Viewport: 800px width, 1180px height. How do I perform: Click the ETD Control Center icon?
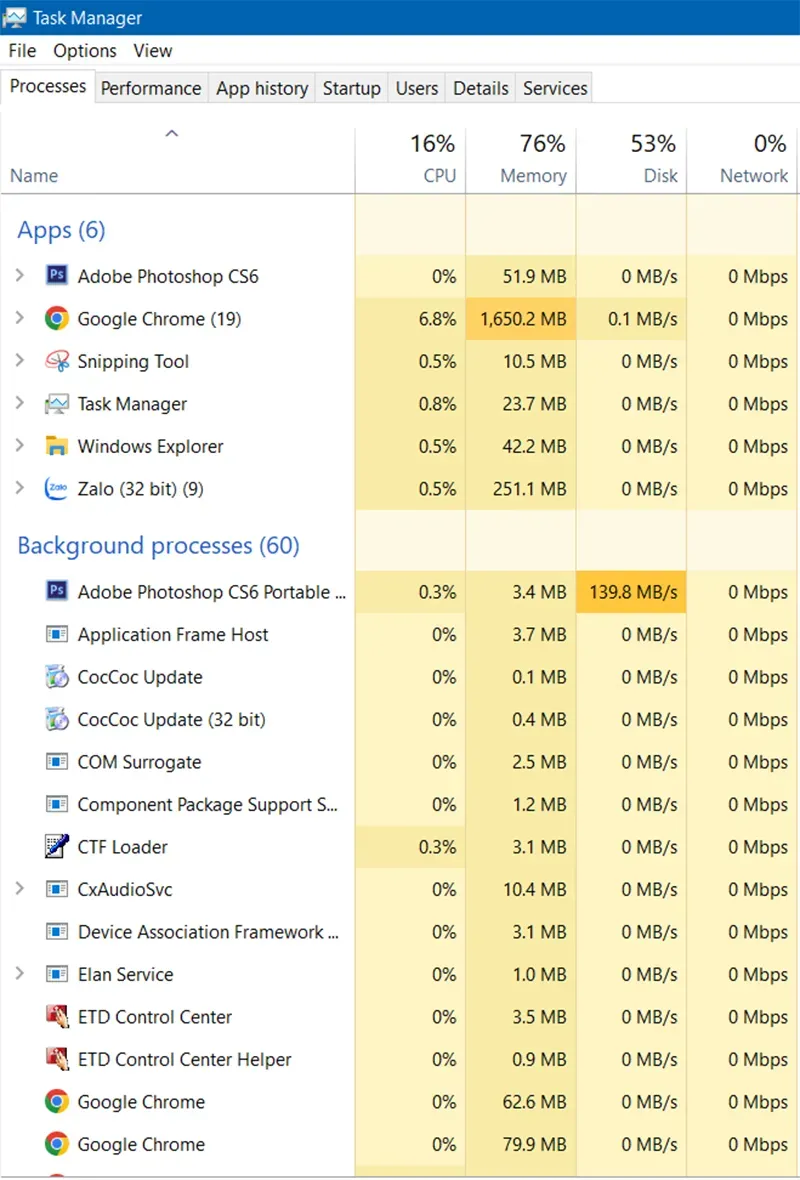pos(57,1016)
